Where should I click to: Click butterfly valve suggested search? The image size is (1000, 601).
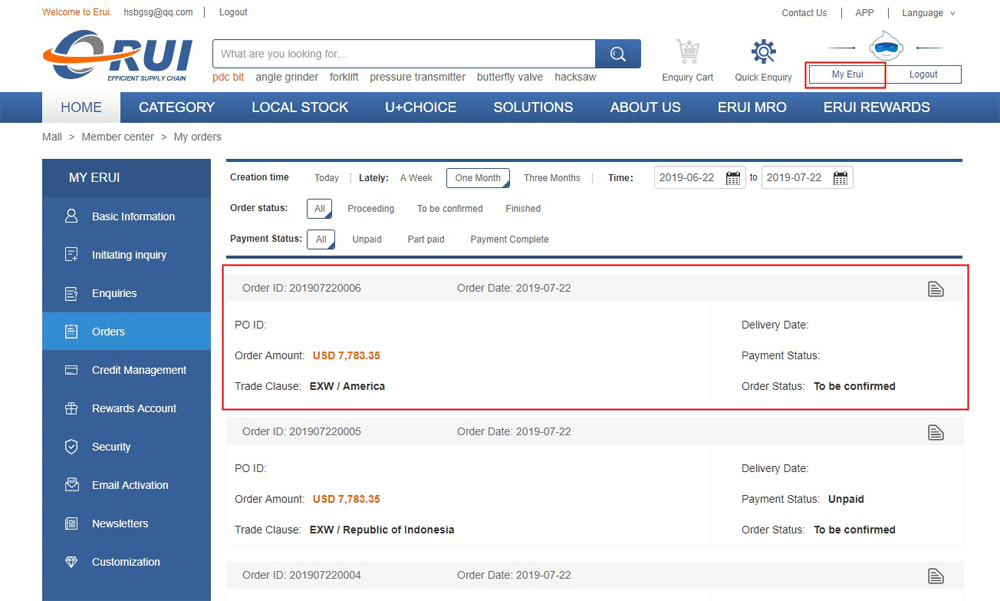point(510,77)
